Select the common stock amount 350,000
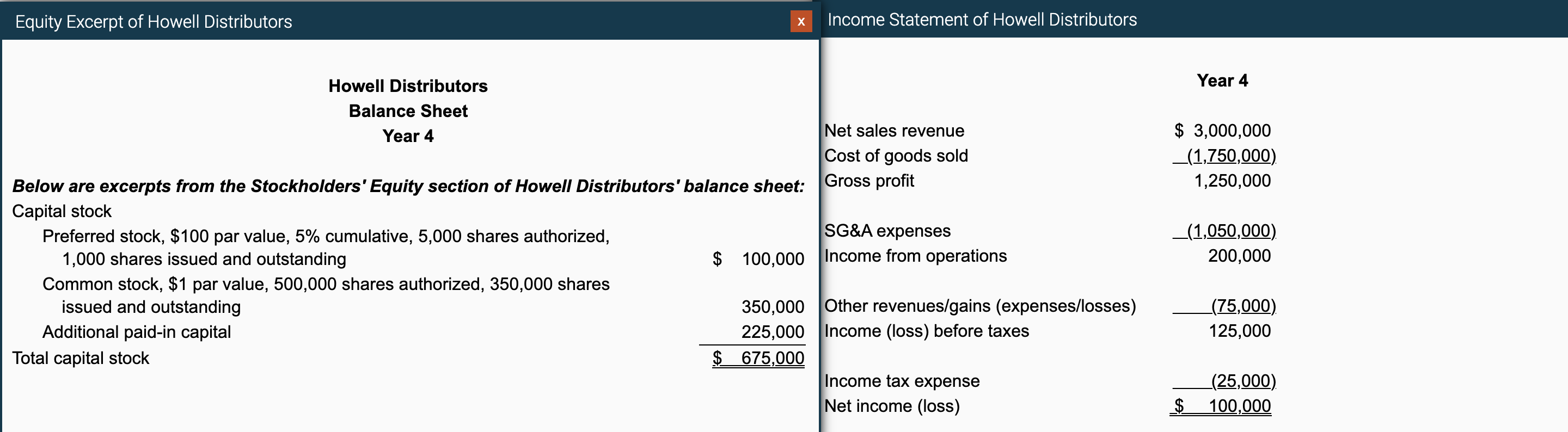 point(773,307)
